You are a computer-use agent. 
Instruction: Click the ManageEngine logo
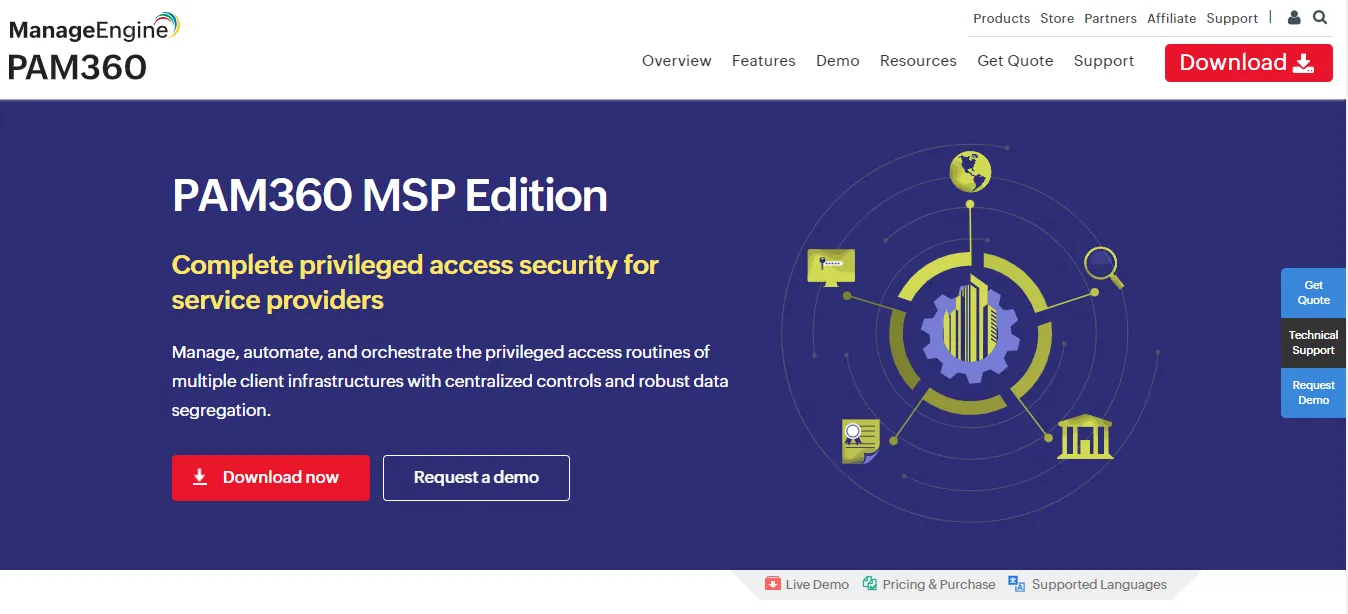[94, 27]
